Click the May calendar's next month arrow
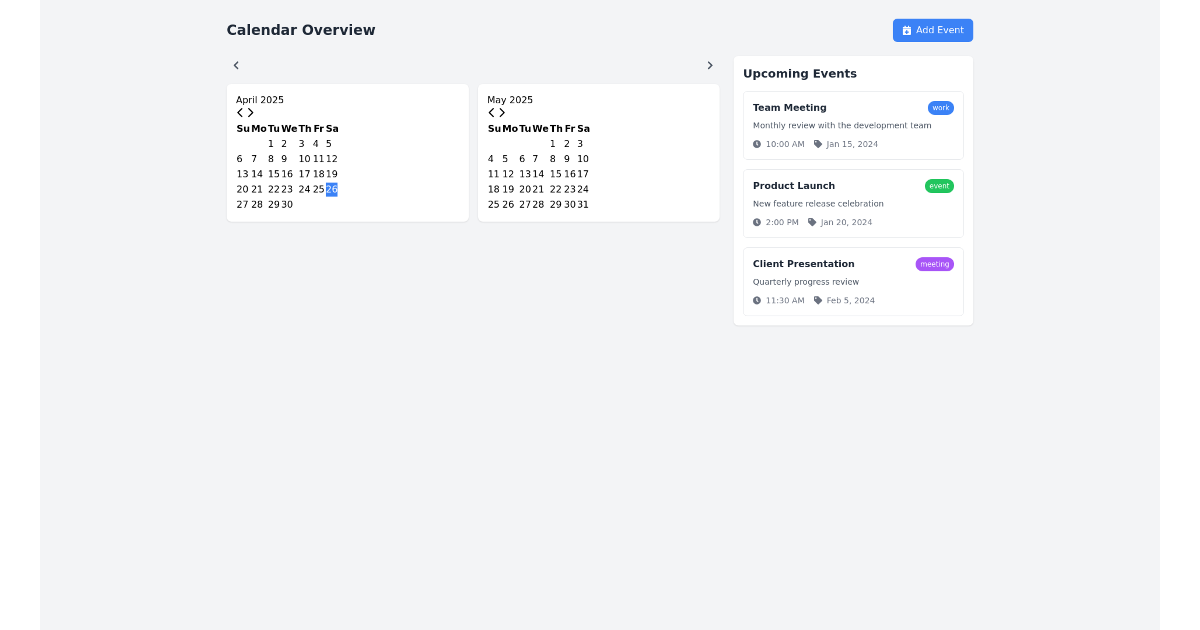Screen dimensions: 1200x630 (x=501, y=113)
